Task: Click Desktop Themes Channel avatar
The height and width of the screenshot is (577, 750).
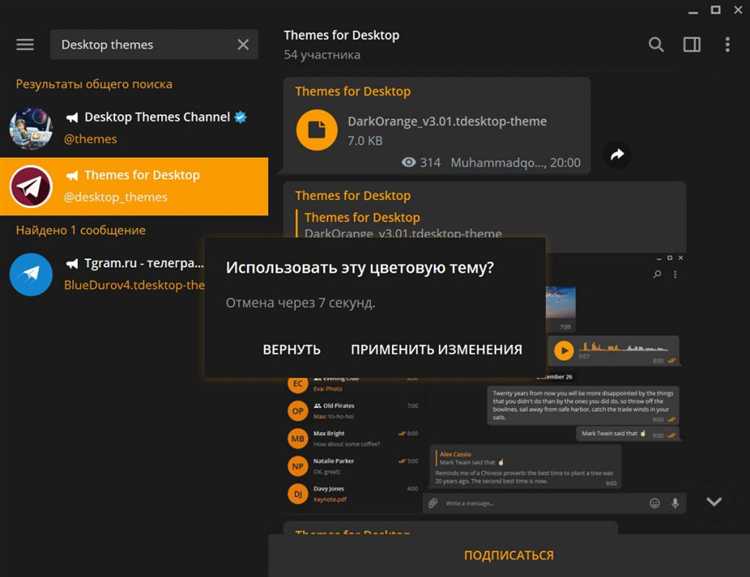Action: point(31,128)
